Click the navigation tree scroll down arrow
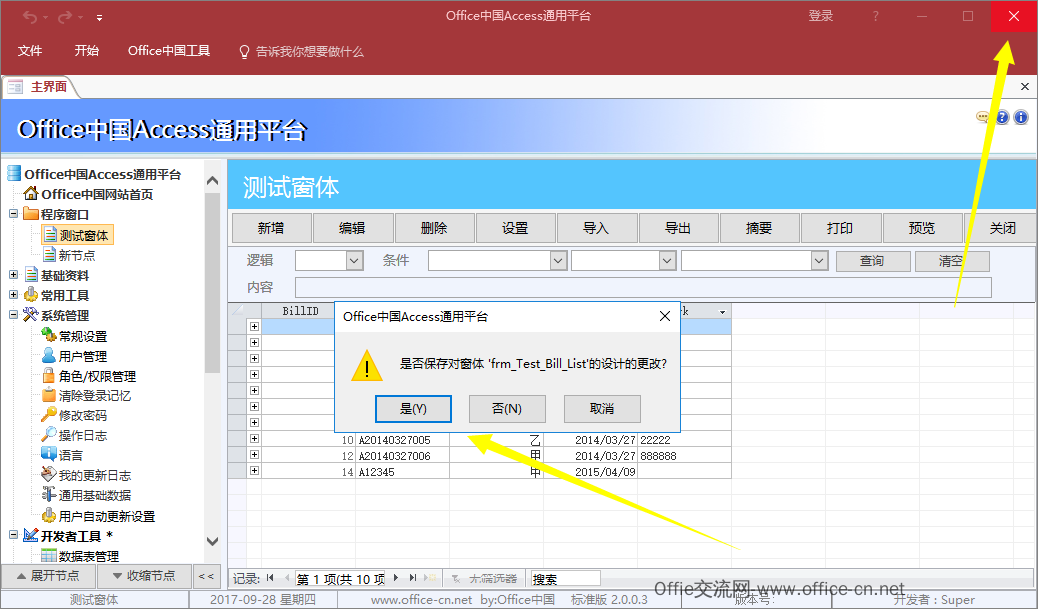1038x609 pixels. [212, 541]
